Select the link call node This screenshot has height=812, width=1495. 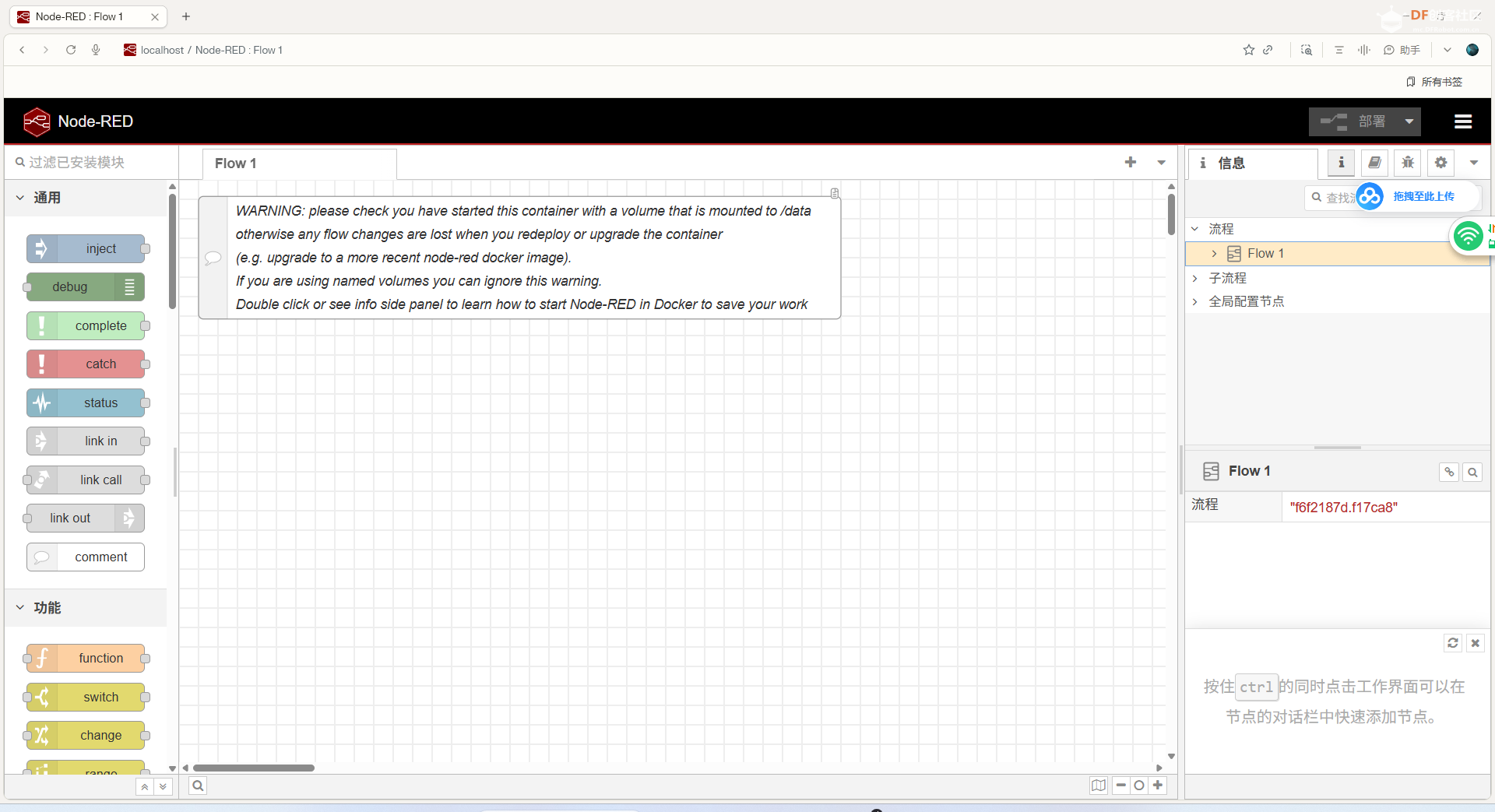[86, 480]
